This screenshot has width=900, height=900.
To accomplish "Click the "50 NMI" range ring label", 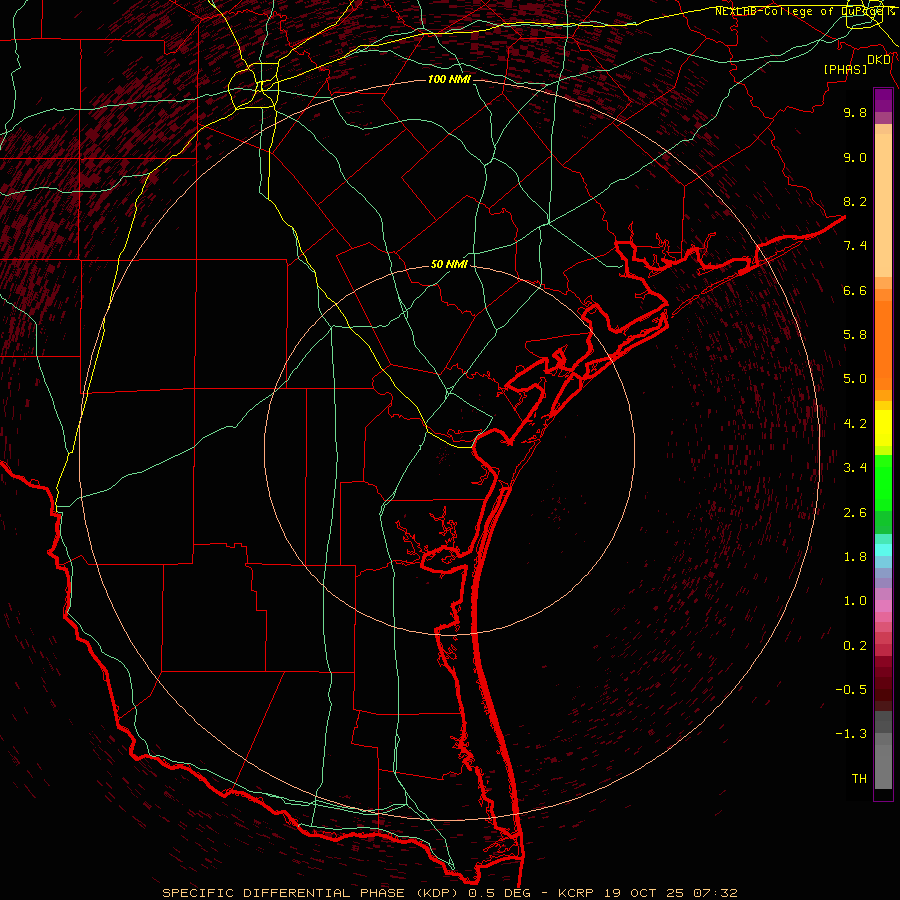I will point(449,264).
